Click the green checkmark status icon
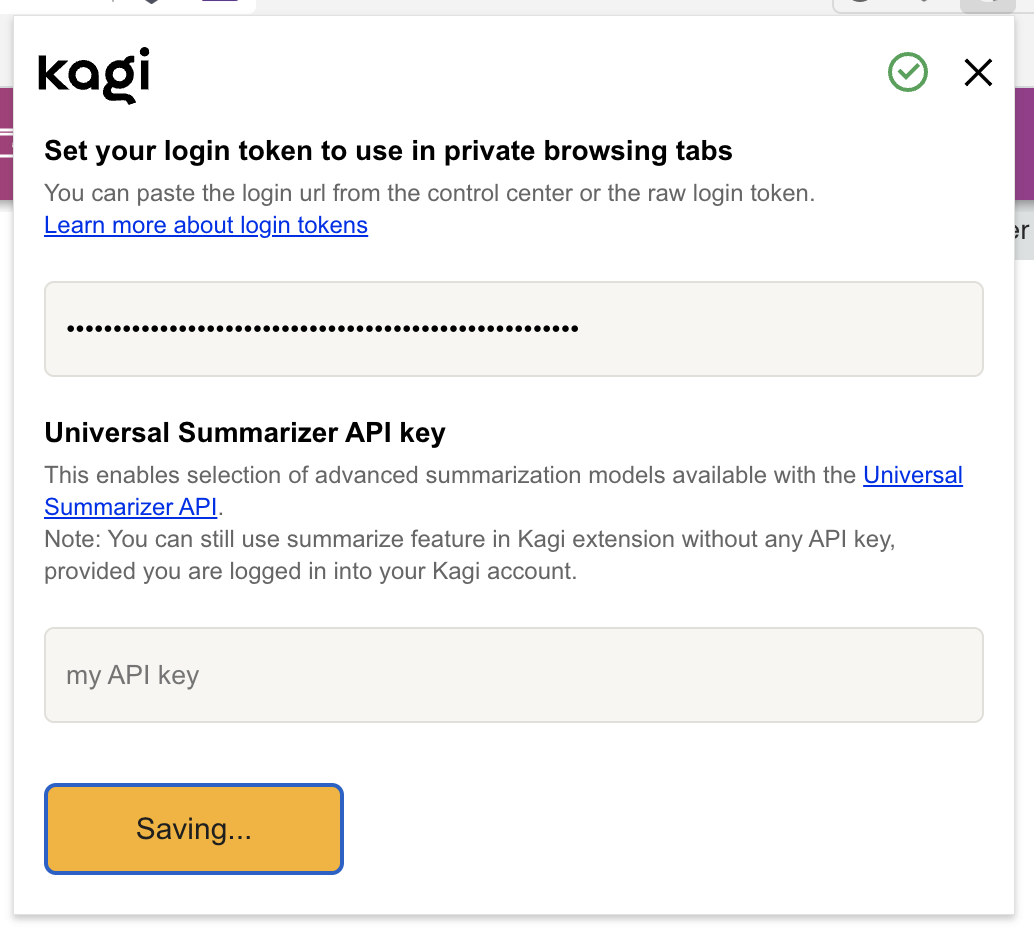This screenshot has width=1034, height=932. coord(908,72)
